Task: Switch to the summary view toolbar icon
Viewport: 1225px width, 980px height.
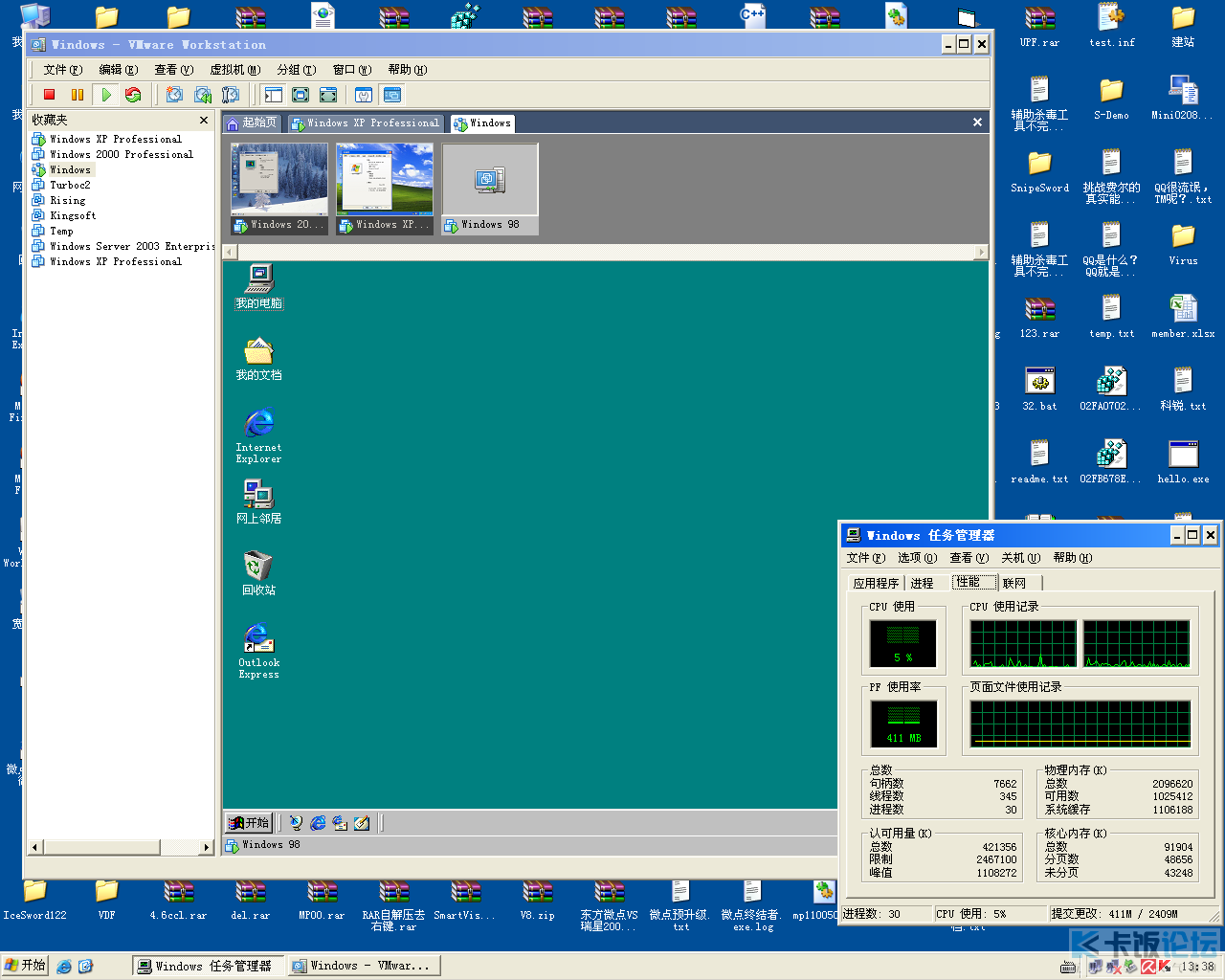Action: pos(364,95)
